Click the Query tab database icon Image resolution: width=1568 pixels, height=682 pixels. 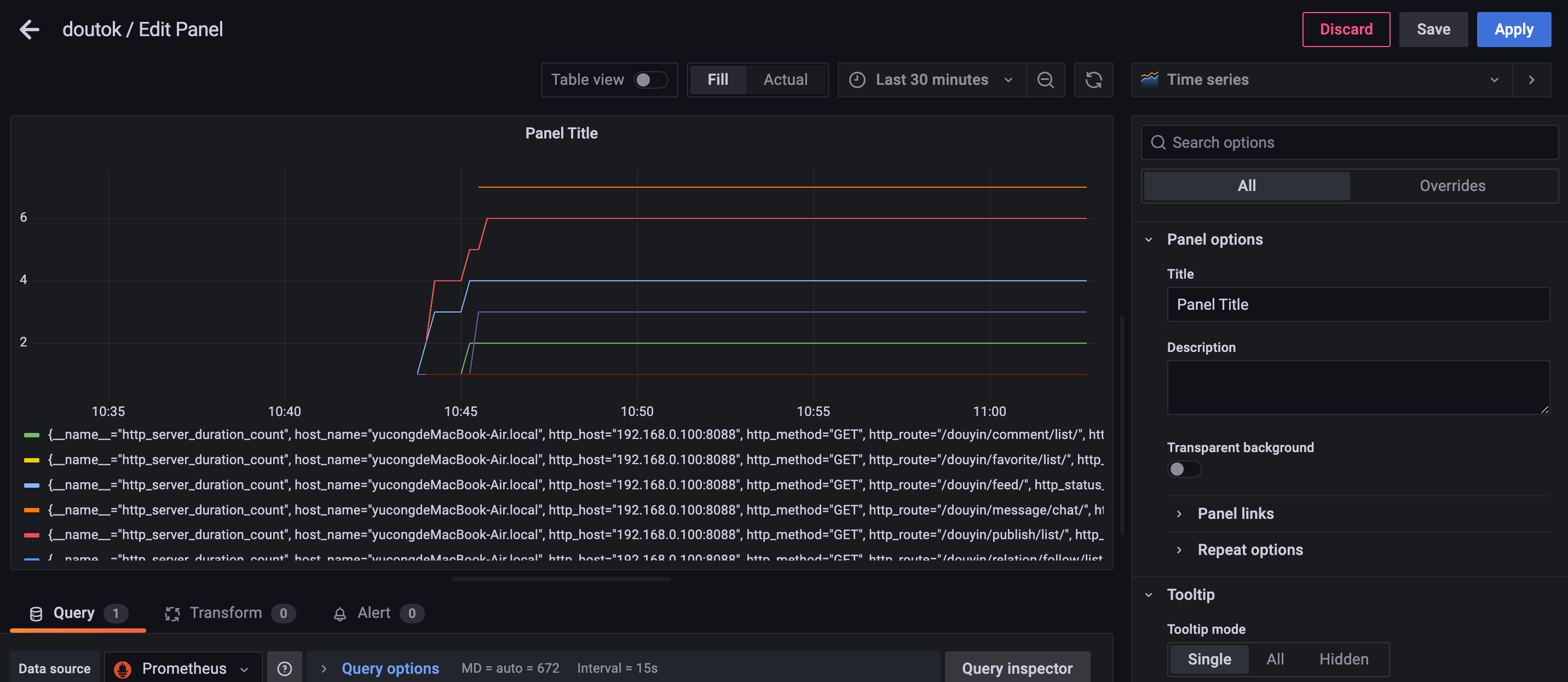pos(36,613)
